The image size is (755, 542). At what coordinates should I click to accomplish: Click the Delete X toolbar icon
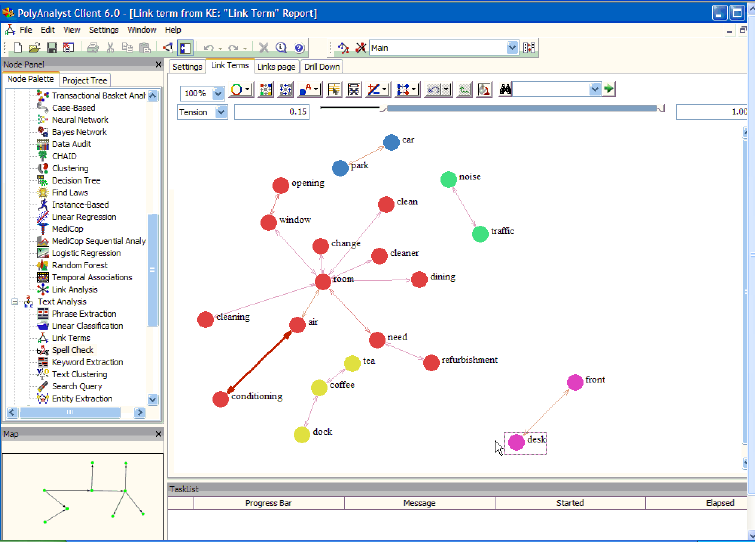[264, 47]
